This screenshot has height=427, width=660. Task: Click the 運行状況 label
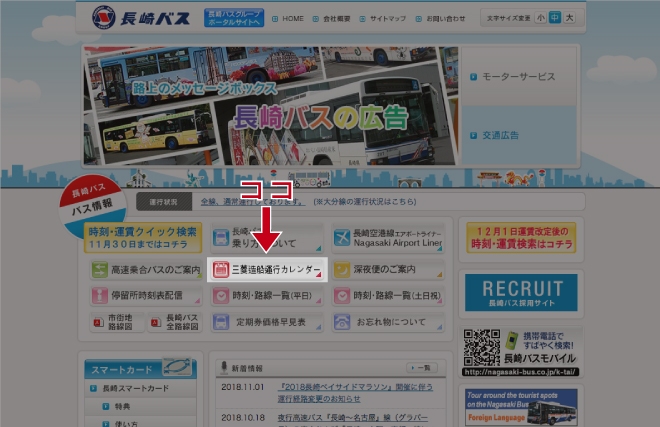pos(164,202)
